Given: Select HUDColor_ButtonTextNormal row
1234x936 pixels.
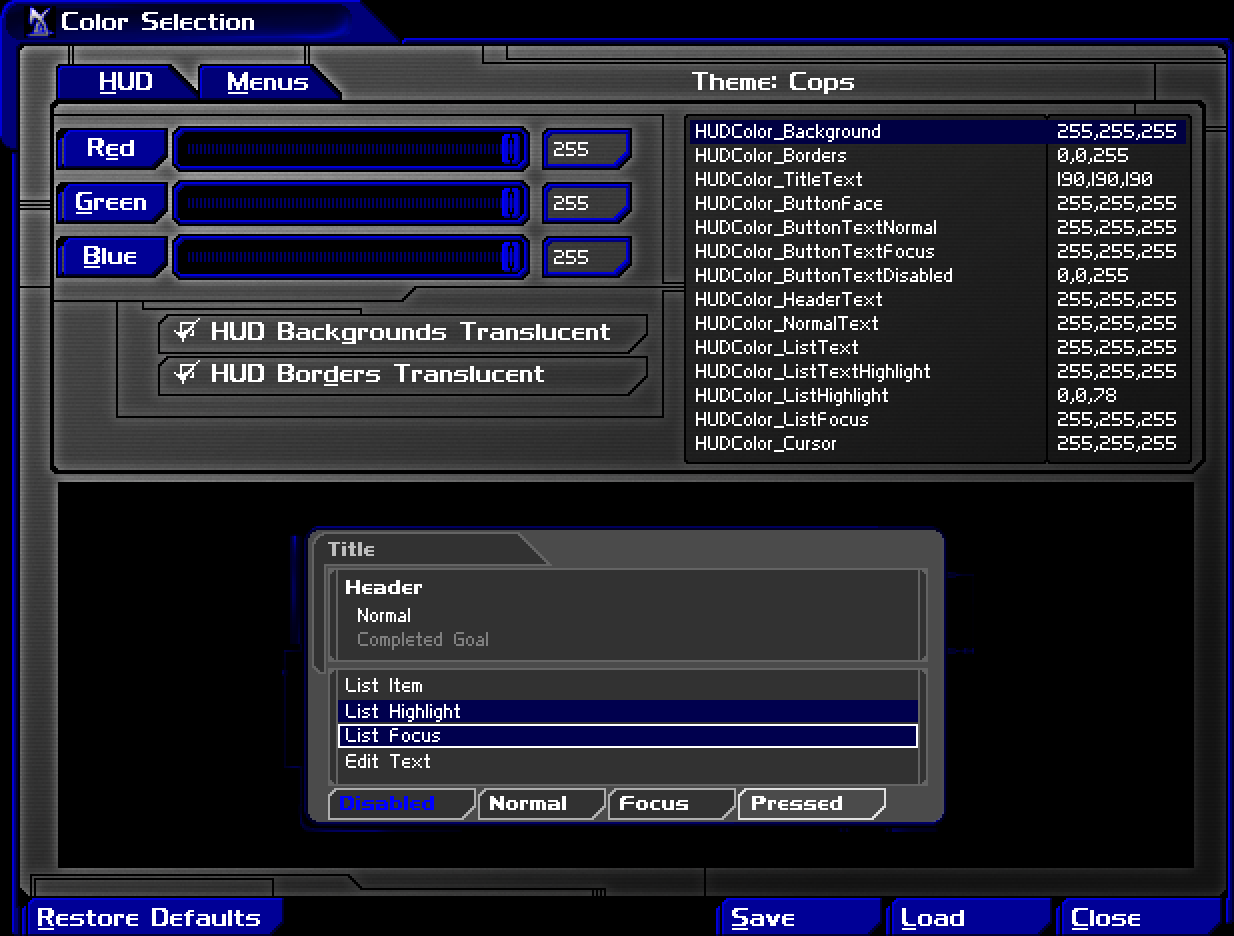Looking at the screenshot, I should coord(938,227).
